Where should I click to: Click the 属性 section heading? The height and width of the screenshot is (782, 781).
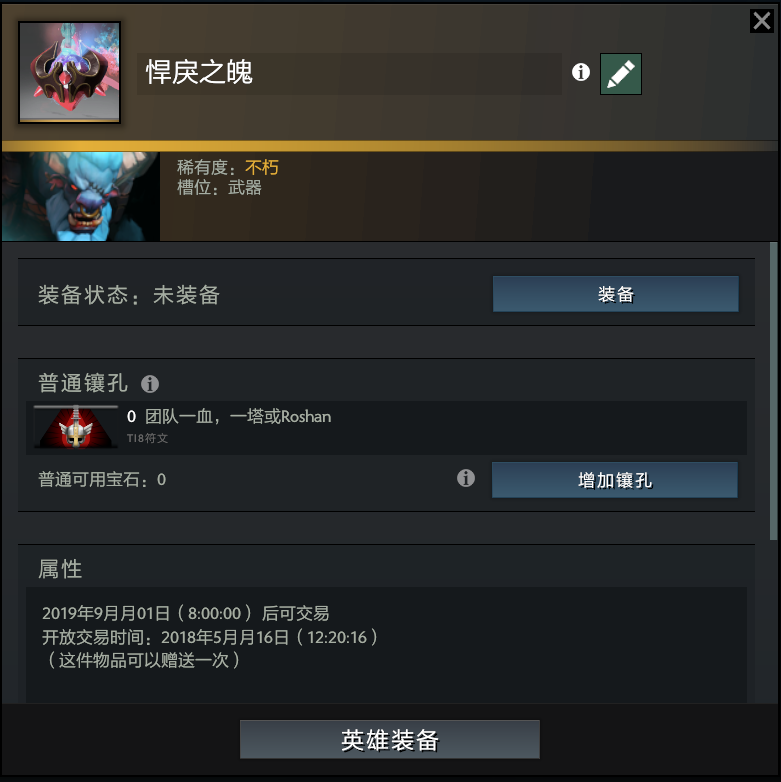(60, 569)
